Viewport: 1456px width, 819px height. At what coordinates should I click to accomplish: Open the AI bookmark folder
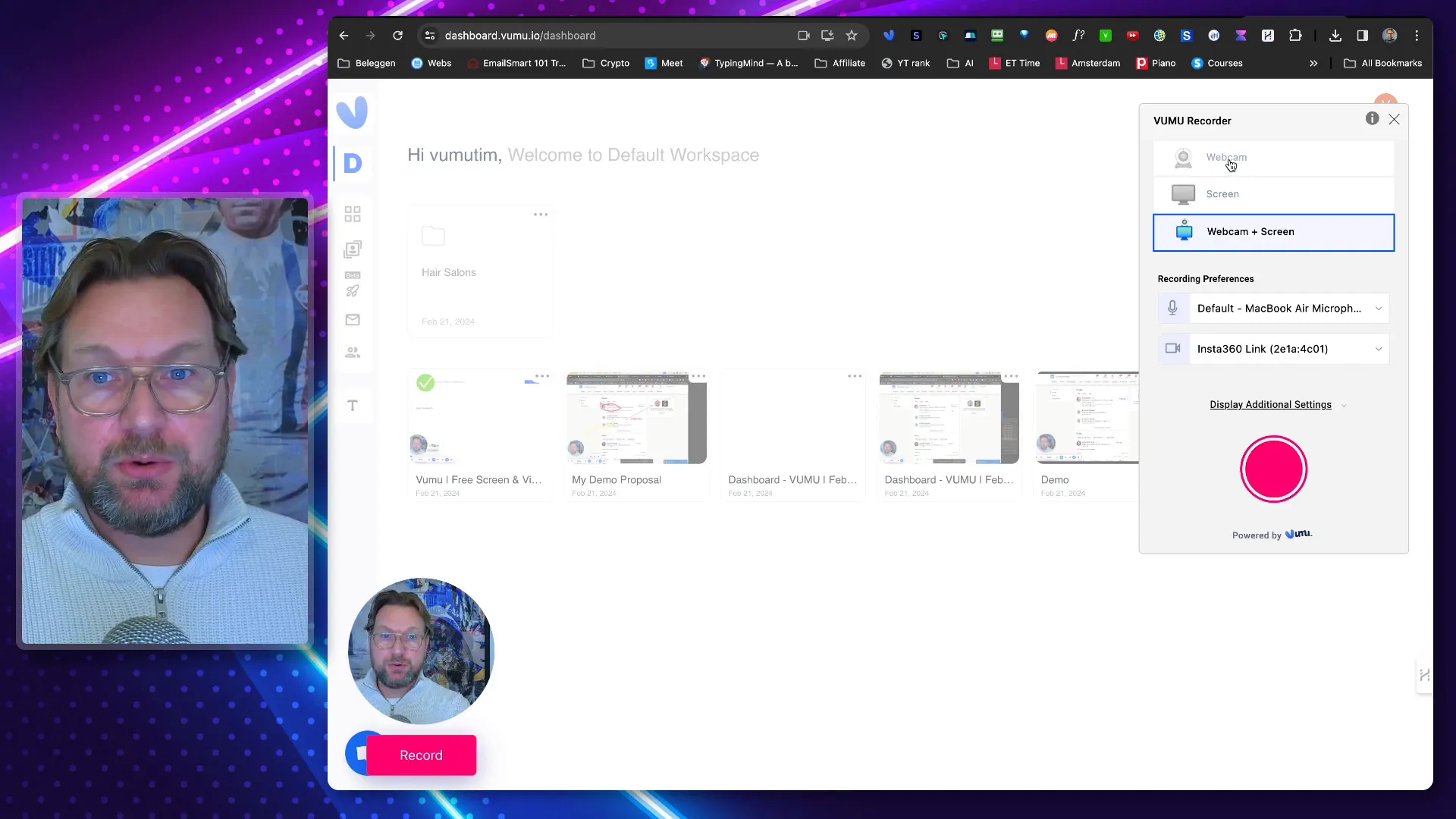pyautogui.click(x=960, y=63)
